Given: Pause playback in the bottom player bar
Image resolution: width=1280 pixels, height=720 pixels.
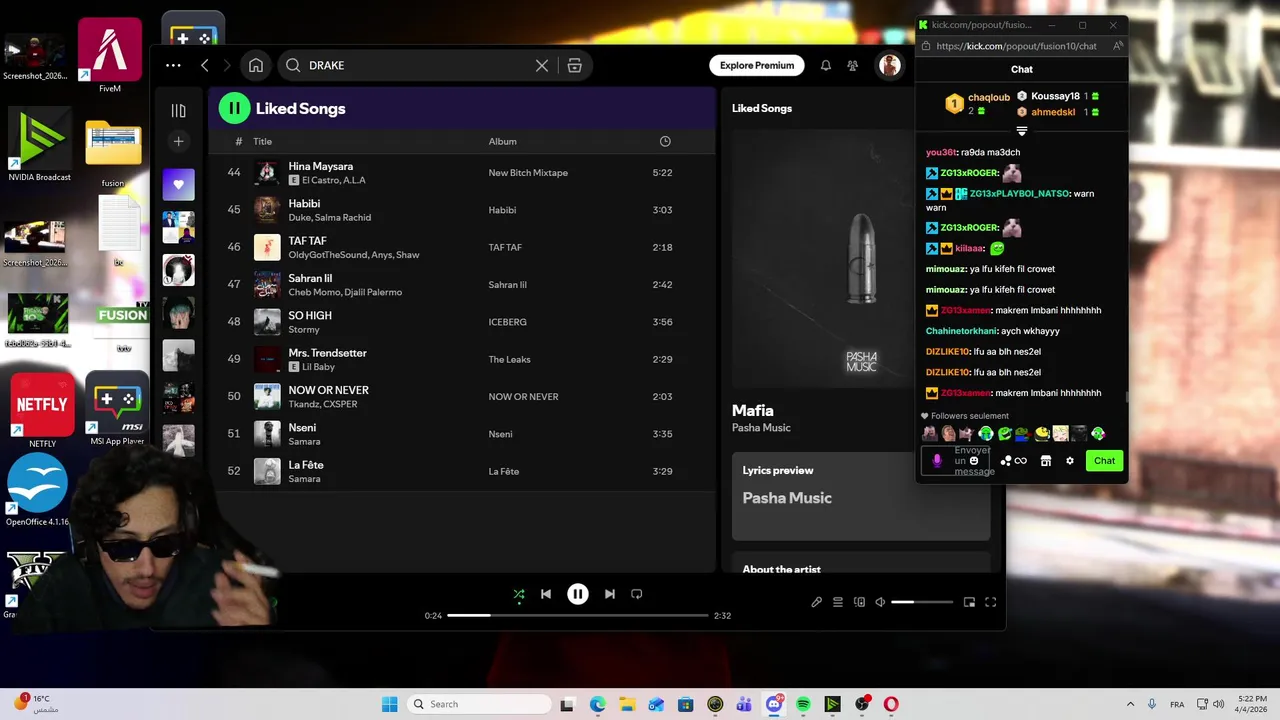Looking at the screenshot, I should (x=578, y=594).
